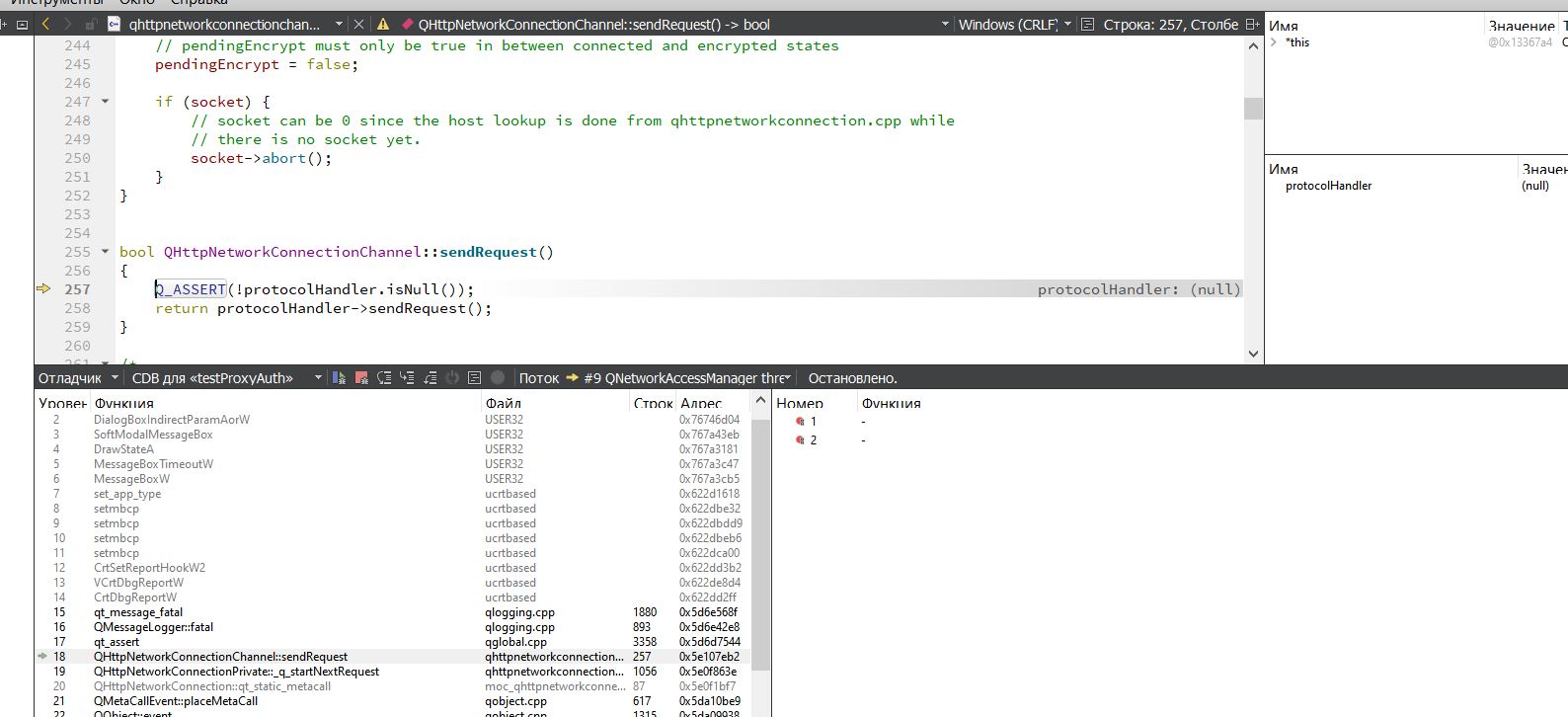
Task: Click the Step Out icon
Action: point(430,378)
